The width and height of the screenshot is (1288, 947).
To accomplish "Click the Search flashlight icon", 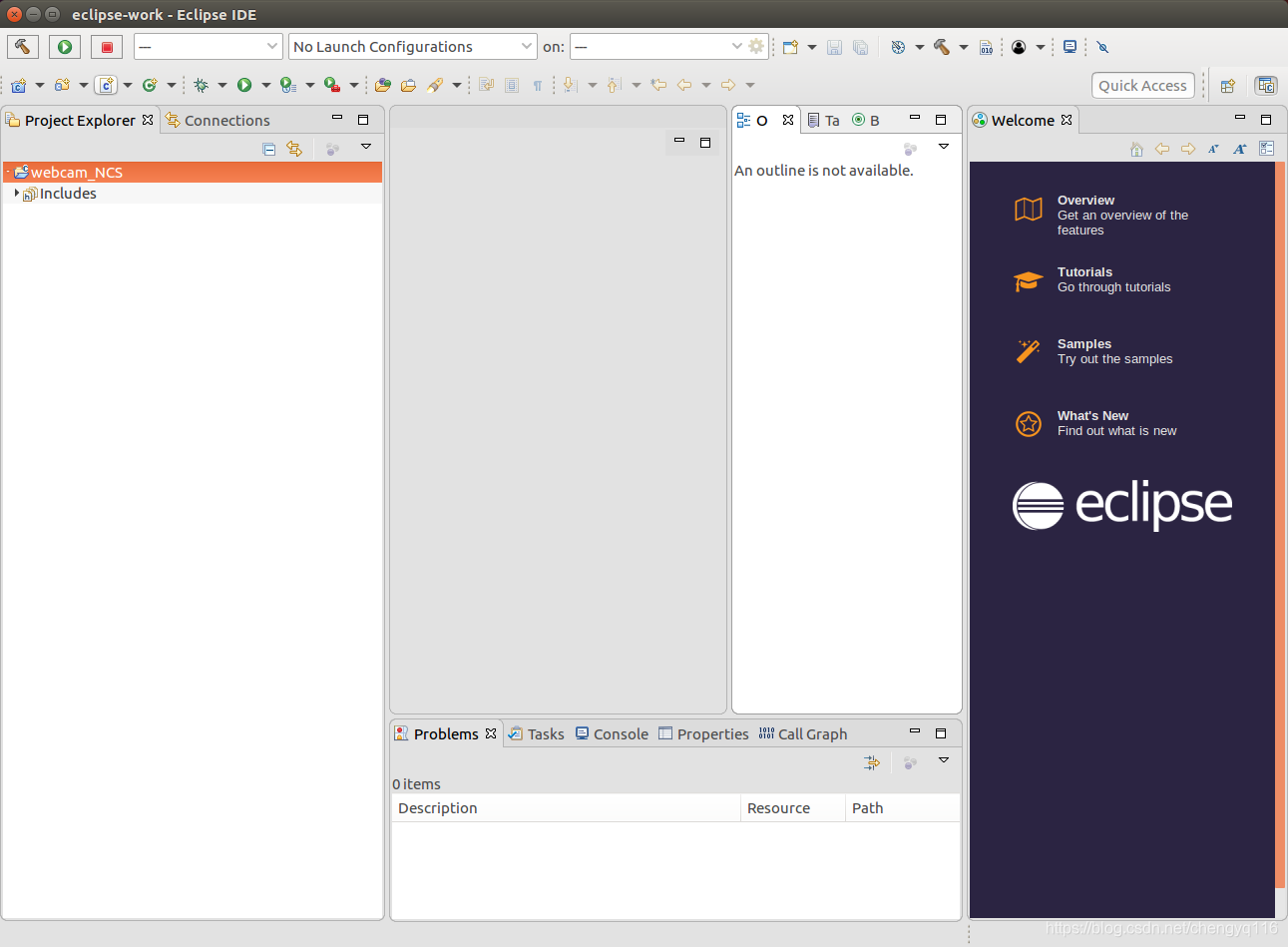I will coord(434,85).
